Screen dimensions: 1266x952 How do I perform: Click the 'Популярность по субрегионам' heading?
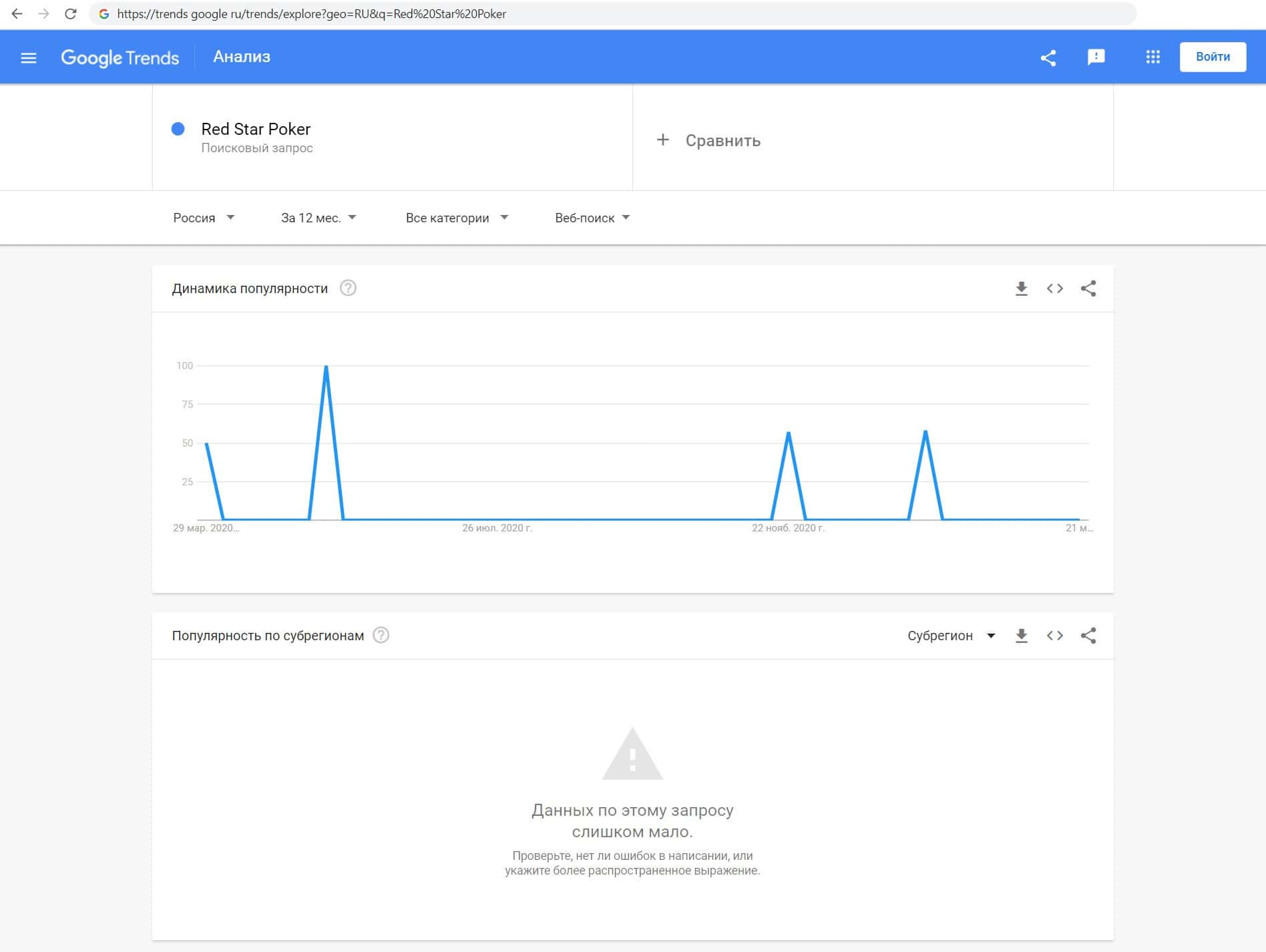coord(268,636)
